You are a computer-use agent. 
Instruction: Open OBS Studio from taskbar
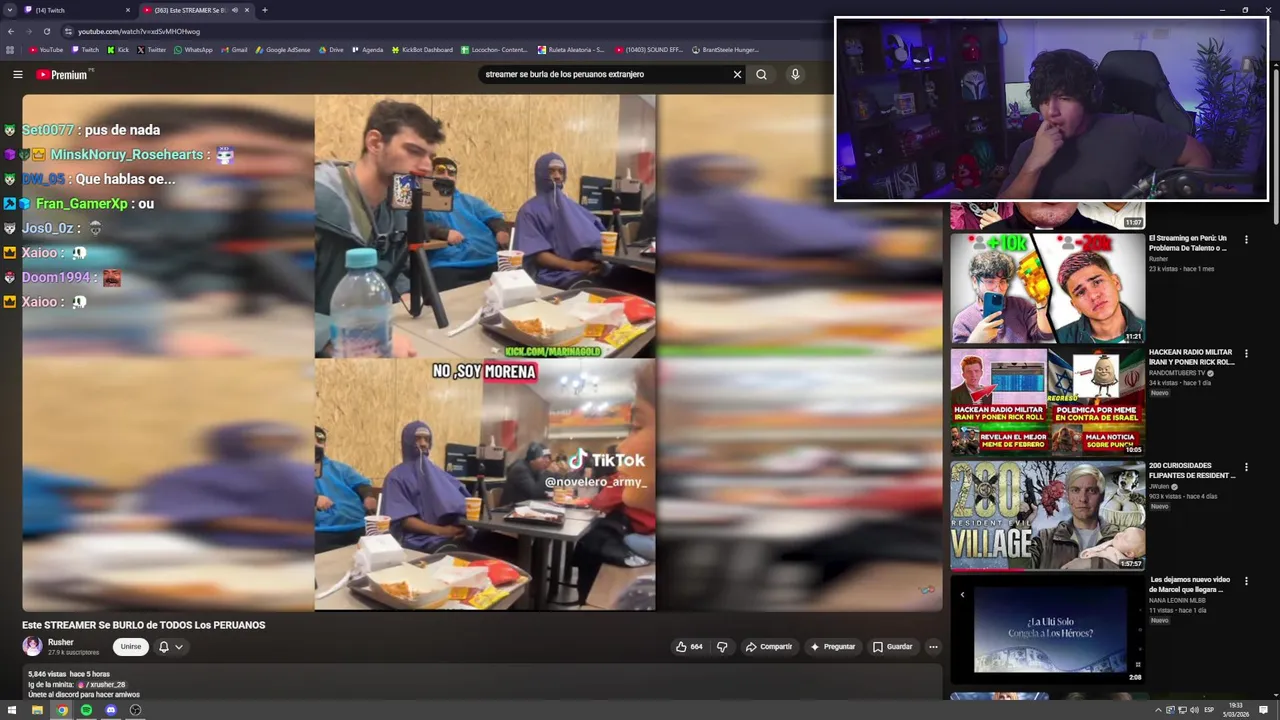(x=135, y=710)
